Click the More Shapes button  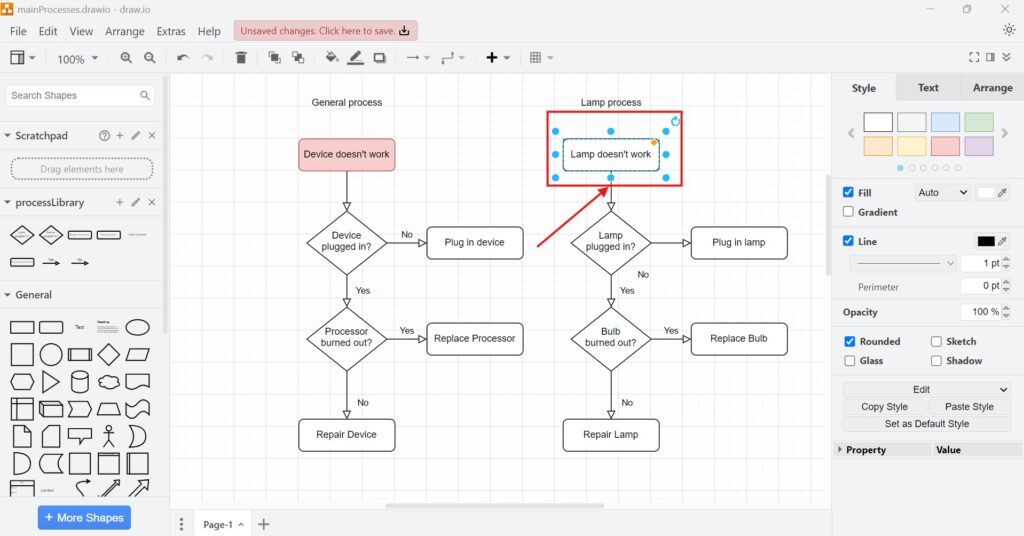click(x=84, y=518)
